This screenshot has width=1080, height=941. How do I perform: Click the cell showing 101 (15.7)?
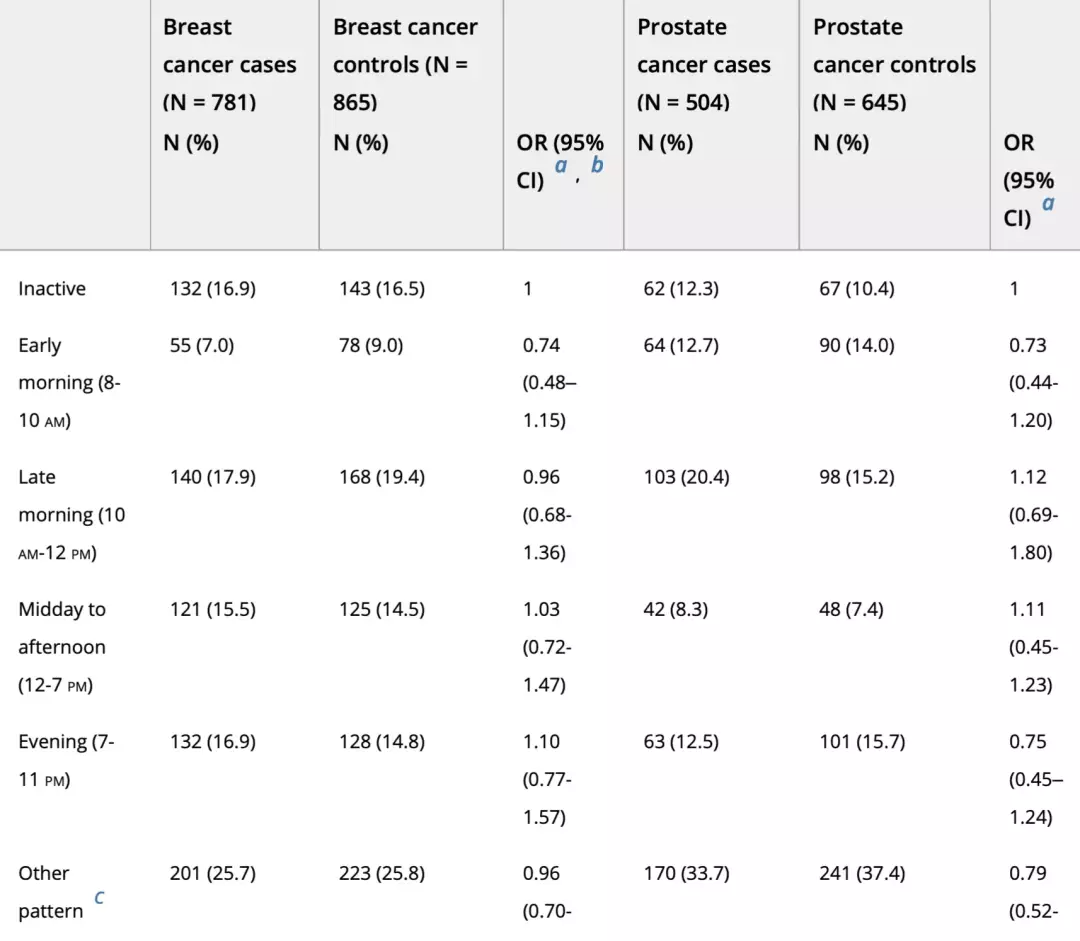(861, 742)
